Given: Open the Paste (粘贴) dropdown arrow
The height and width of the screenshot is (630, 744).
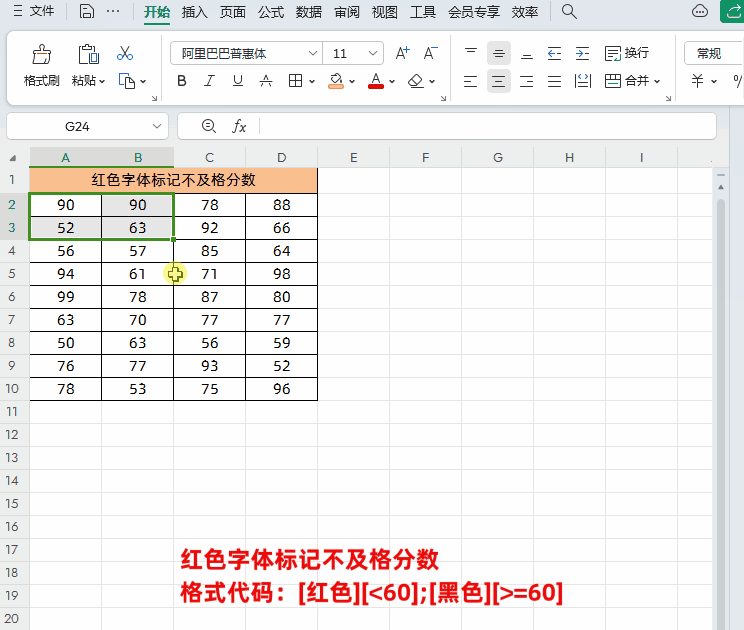Looking at the screenshot, I should point(102,82).
